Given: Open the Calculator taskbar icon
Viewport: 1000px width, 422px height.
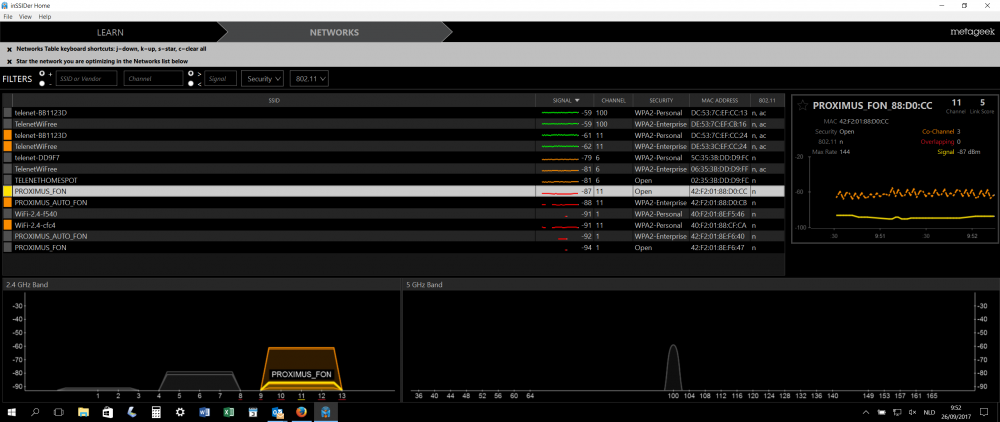Looking at the screenshot, I should pos(156,412).
